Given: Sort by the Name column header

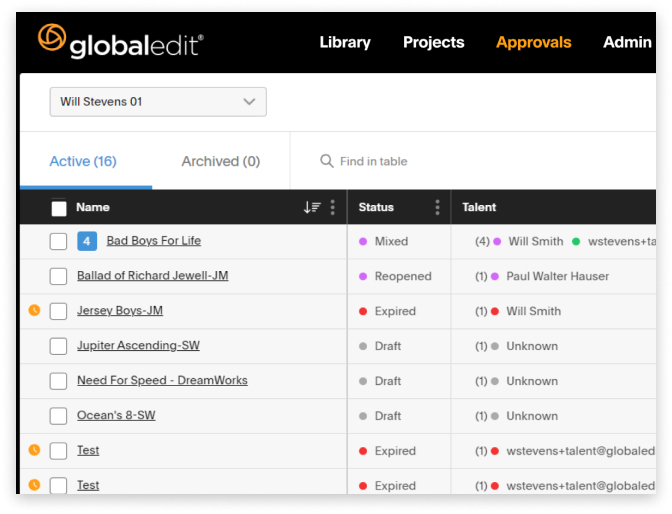Looking at the screenshot, I should pyautogui.click(x=93, y=207).
